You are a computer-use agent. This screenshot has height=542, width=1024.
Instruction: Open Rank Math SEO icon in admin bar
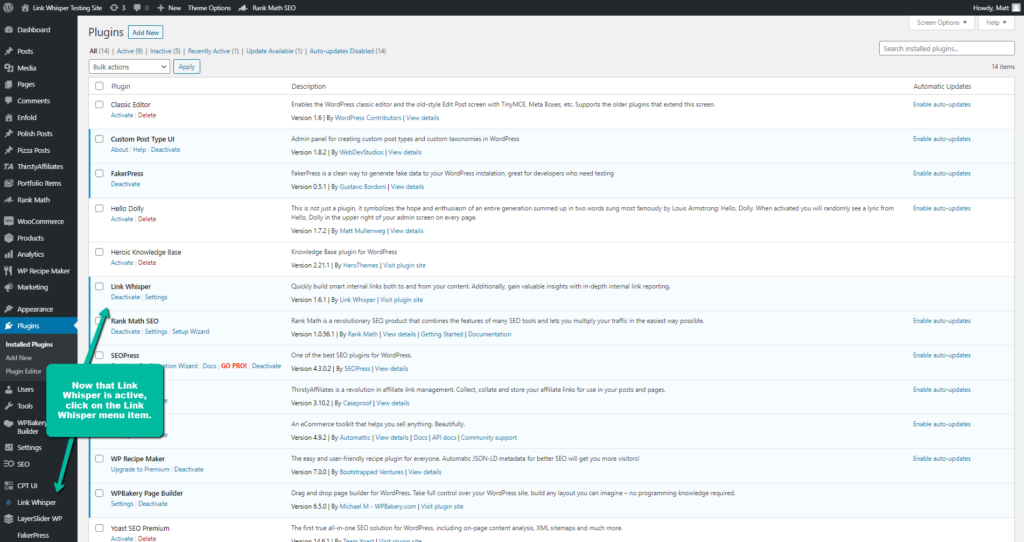(243, 8)
